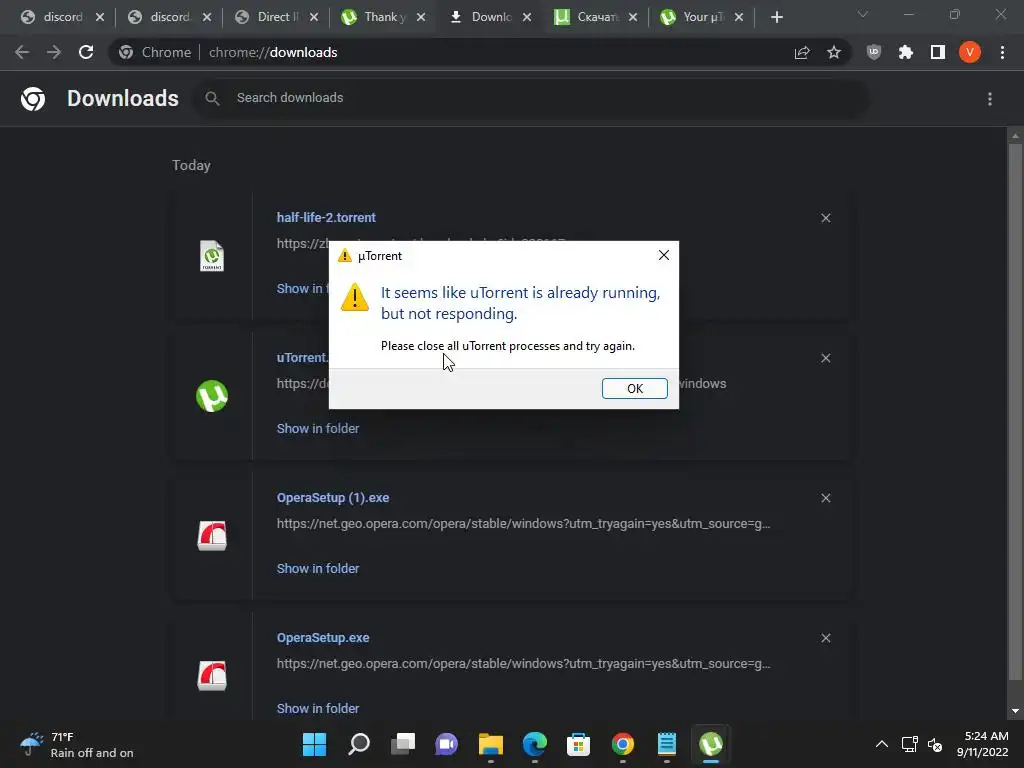Remove OperaSetup (1).exe from list
Image resolution: width=1024 pixels, height=768 pixels.
825,498
